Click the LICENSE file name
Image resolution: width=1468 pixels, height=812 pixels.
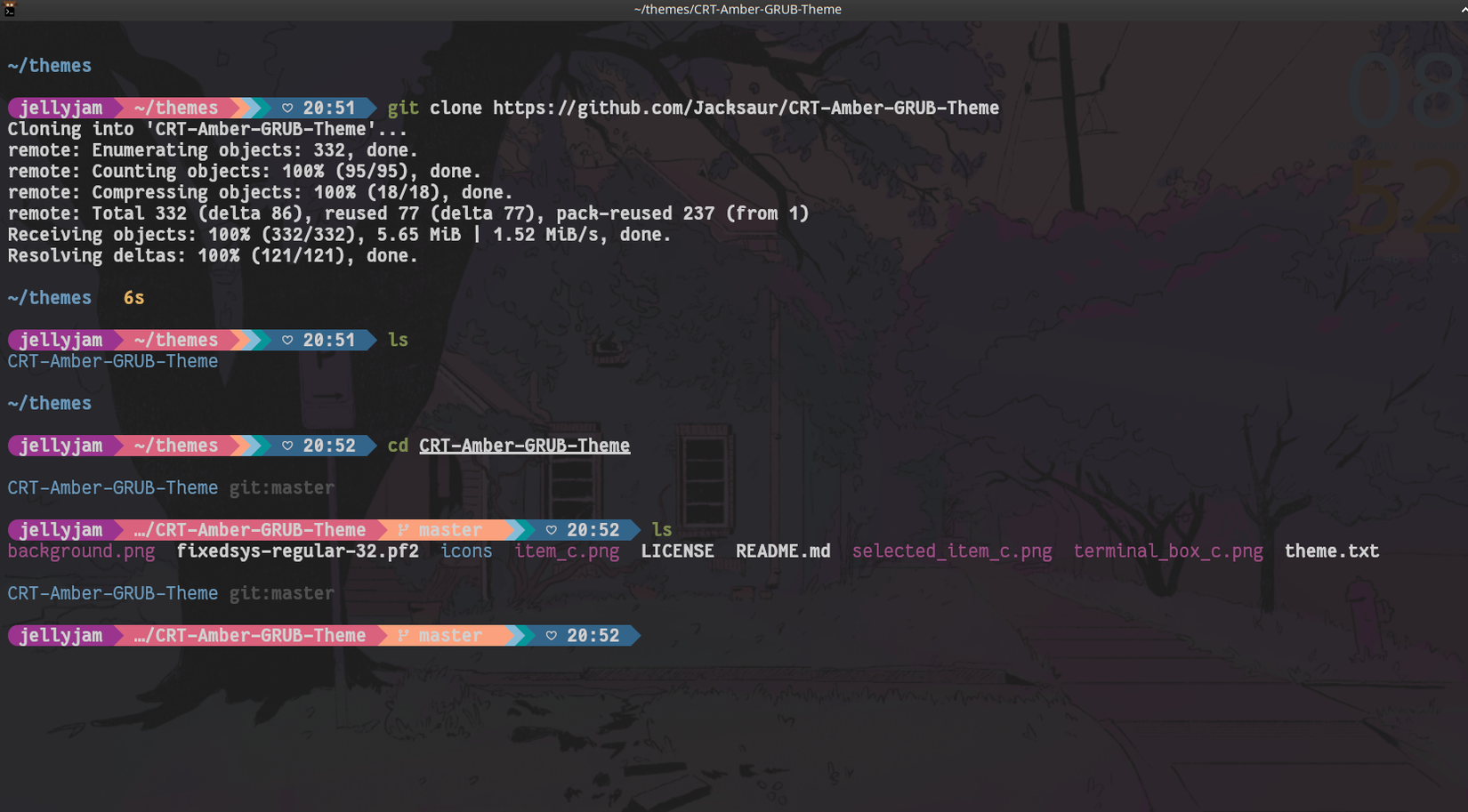point(677,551)
